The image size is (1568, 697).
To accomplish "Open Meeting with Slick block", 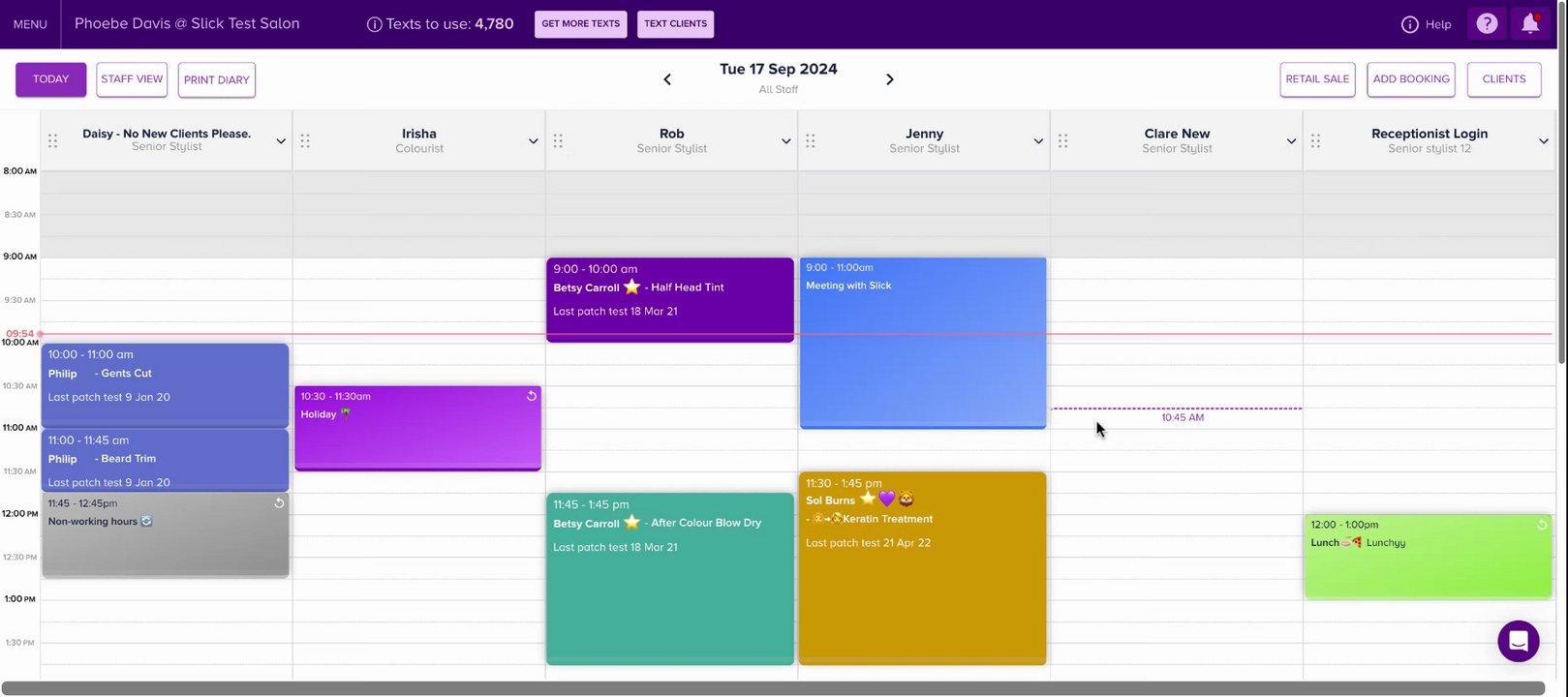I will (x=923, y=343).
